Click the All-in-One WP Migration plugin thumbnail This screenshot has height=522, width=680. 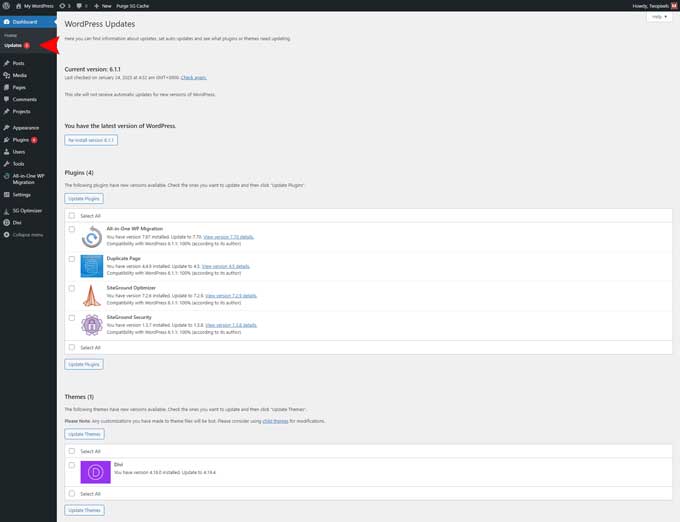click(92, 237)
